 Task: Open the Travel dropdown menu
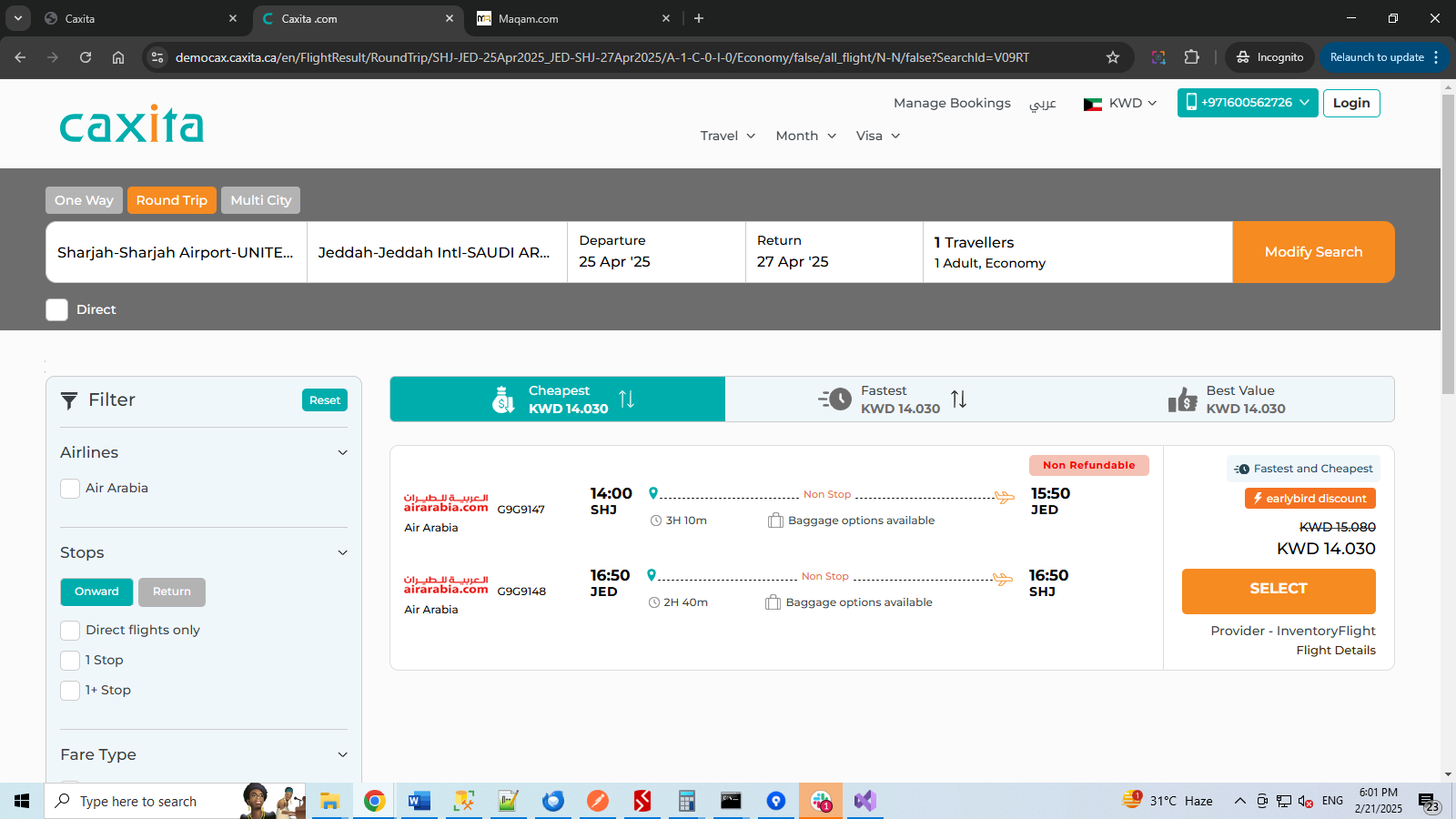coord(727,136)
